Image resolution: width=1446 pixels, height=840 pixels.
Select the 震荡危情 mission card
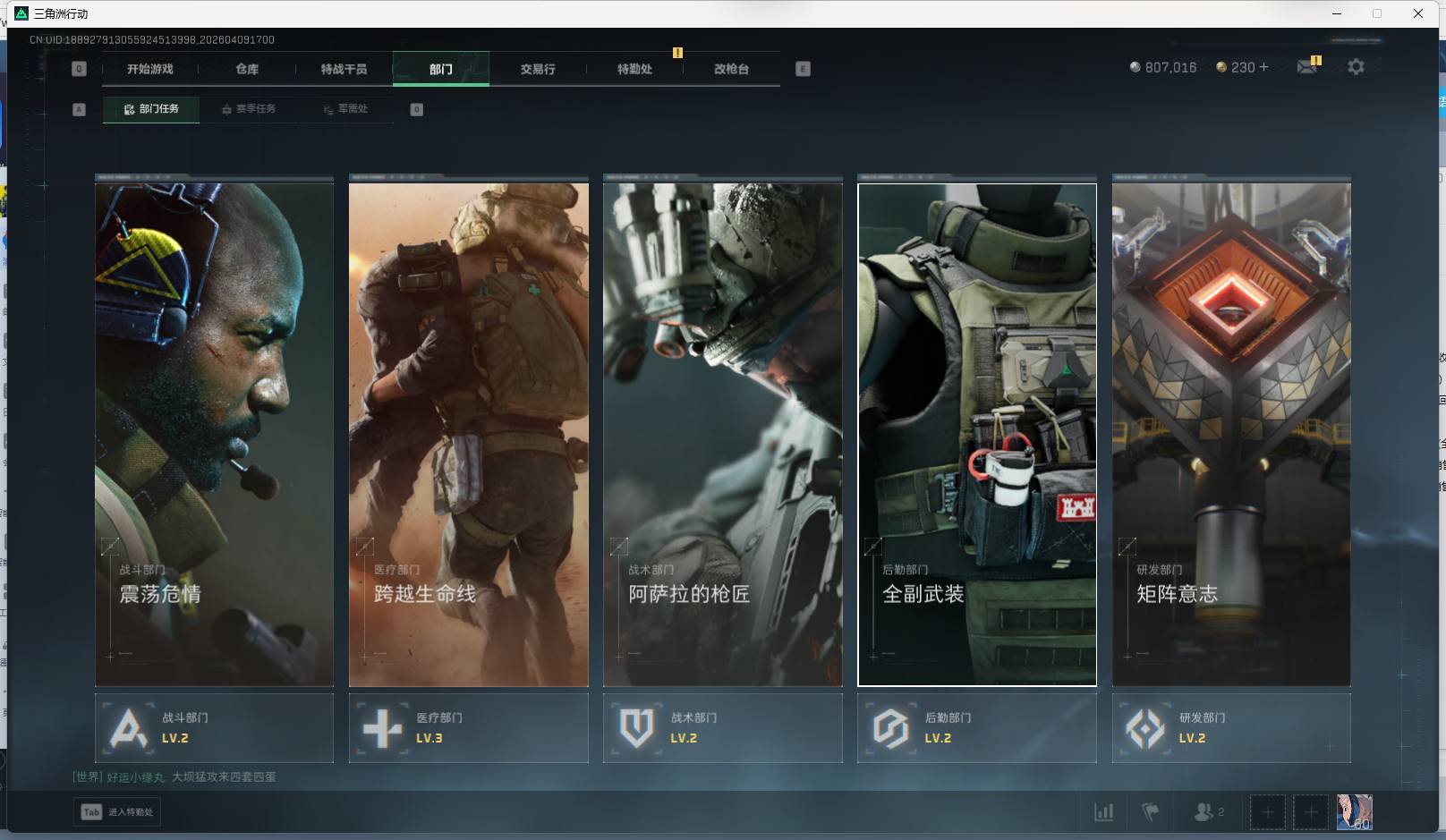tap(214, 435)
